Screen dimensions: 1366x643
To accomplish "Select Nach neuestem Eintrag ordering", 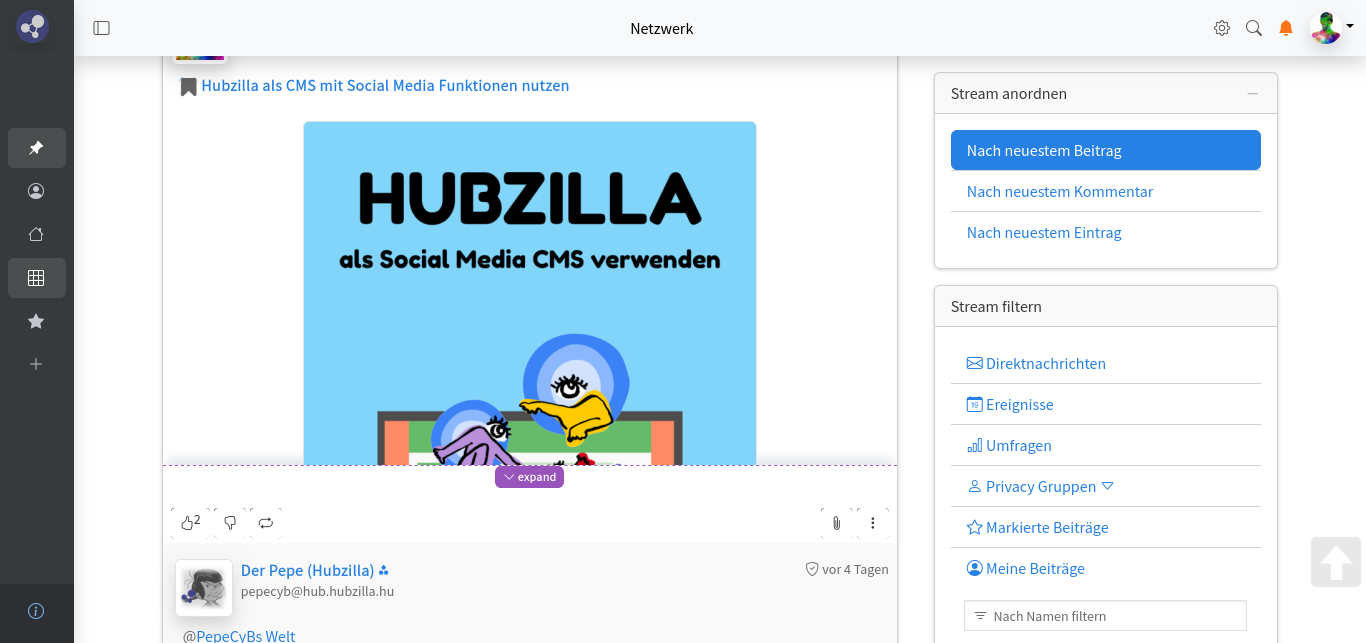I will (1043, 232).
